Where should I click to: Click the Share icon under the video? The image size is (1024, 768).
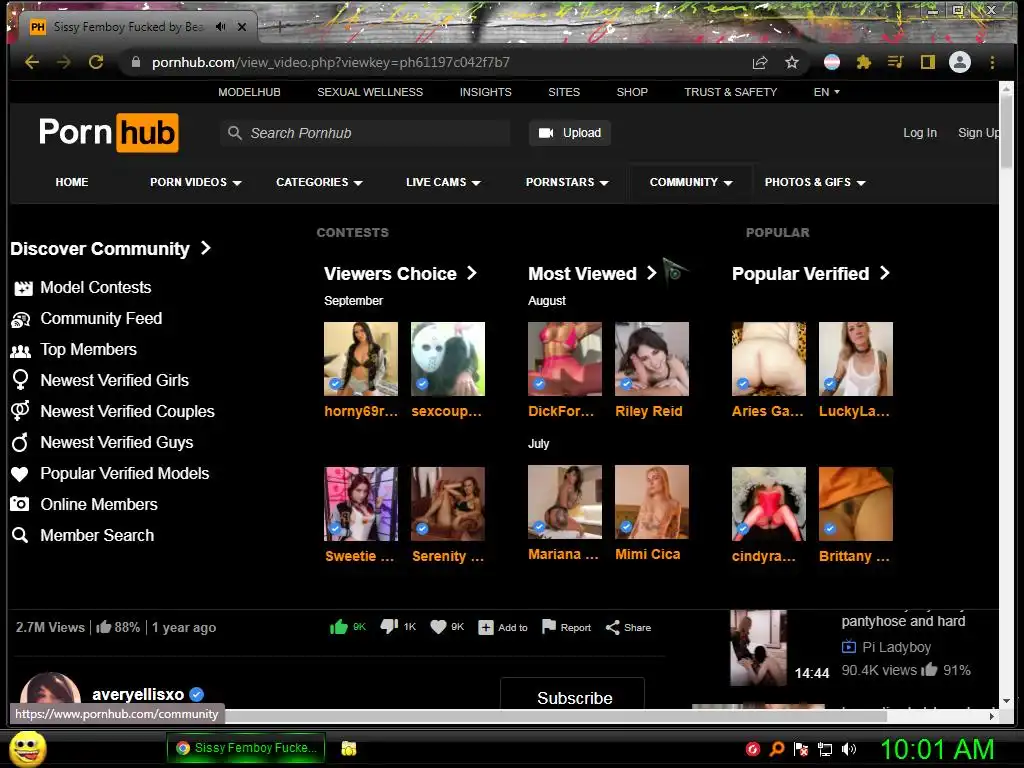[612, 628]
